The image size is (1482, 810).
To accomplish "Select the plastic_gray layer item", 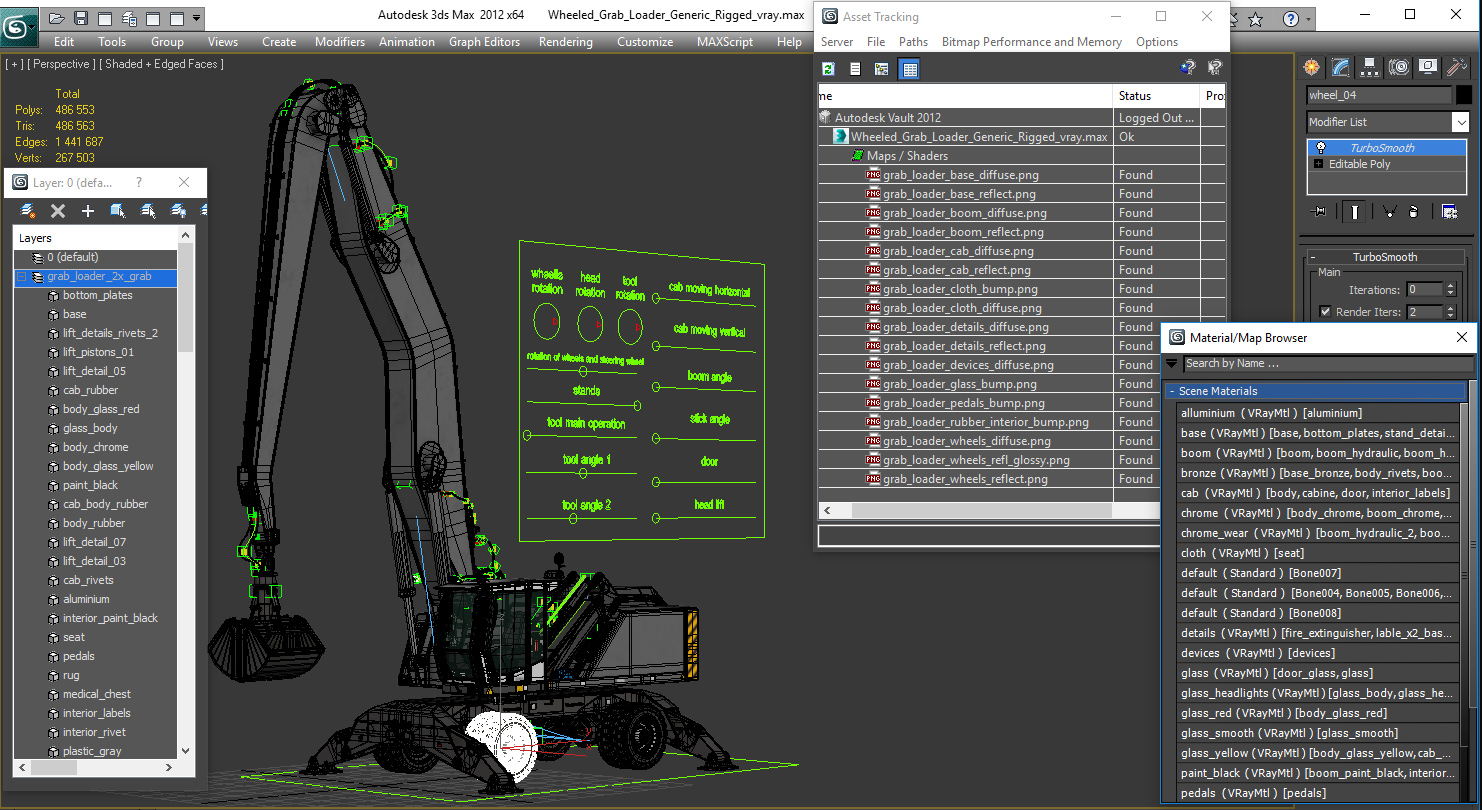I will click(x=92, y=751).
